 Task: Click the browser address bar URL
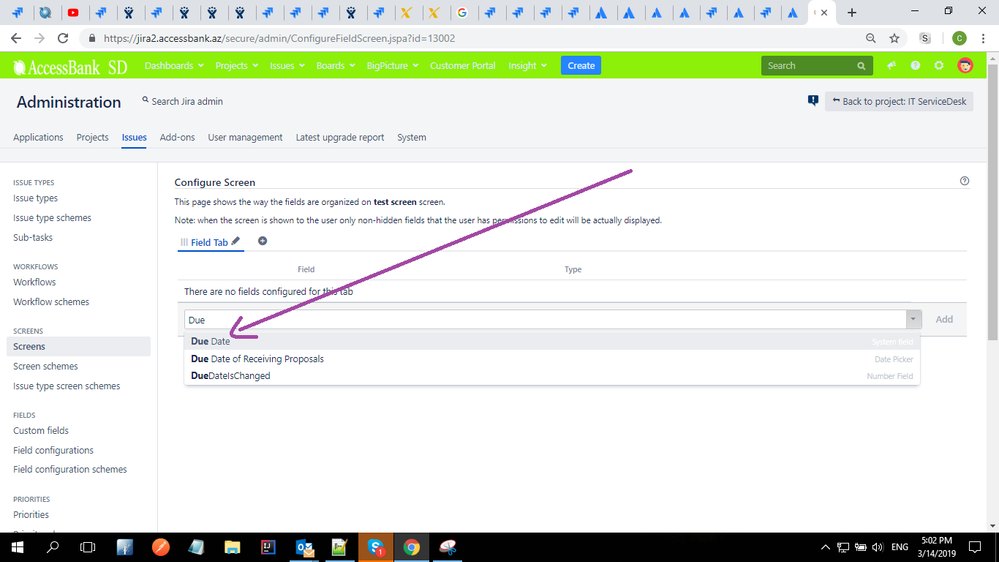[280, 38]
